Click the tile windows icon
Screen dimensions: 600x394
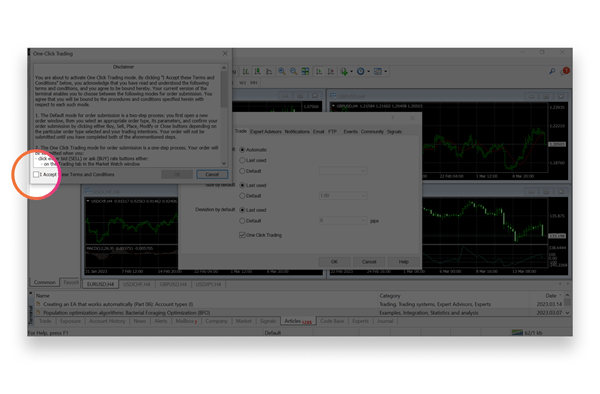305,72
